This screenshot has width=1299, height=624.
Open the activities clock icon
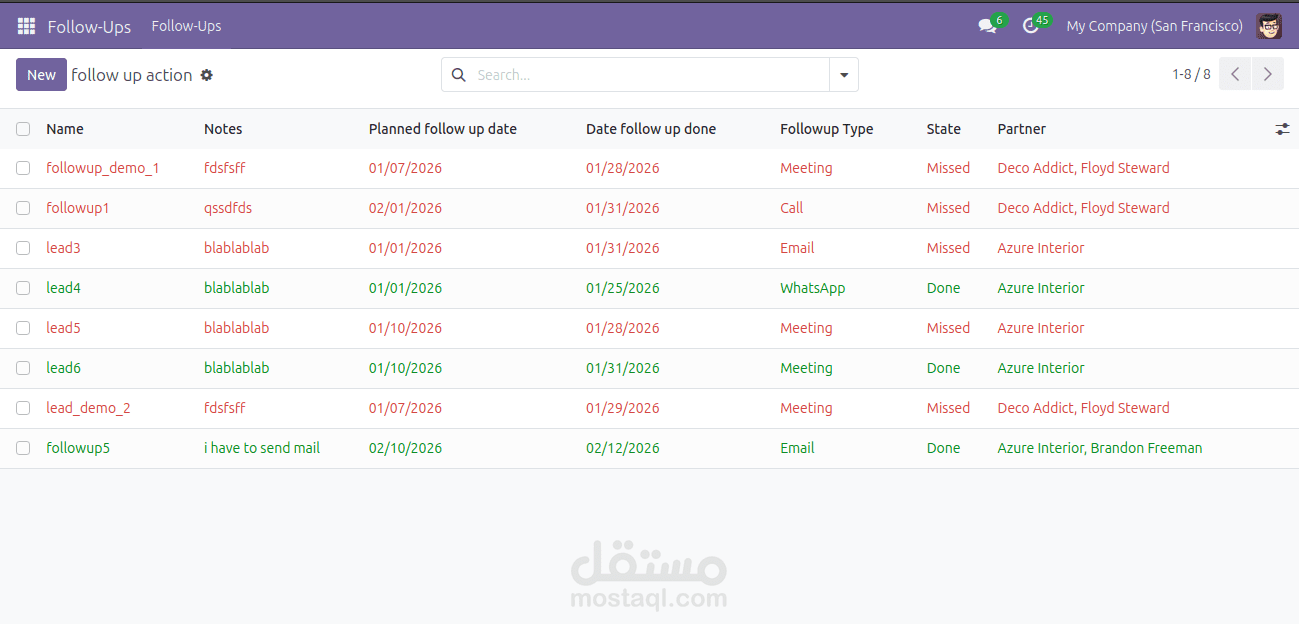pos(1031,27)
